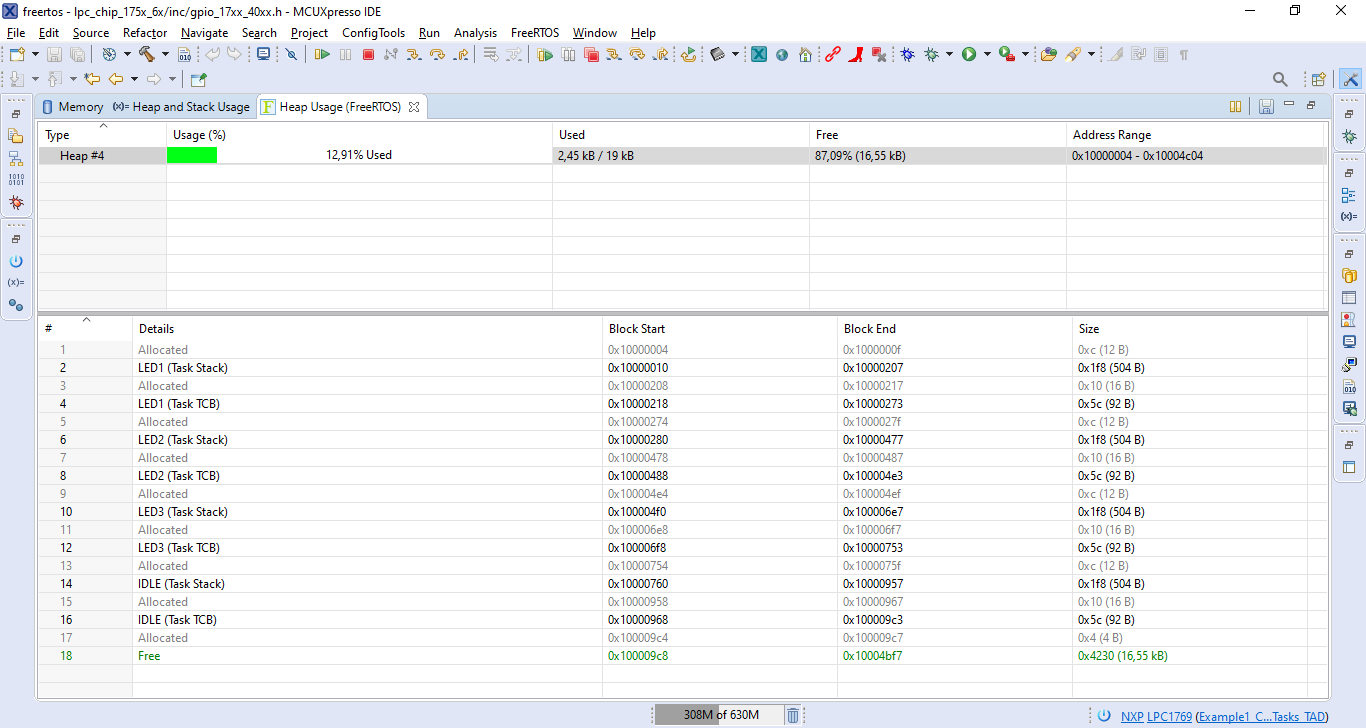Click the blue bug Debug icon
The image size is (1366, 728).
(907, 54)
